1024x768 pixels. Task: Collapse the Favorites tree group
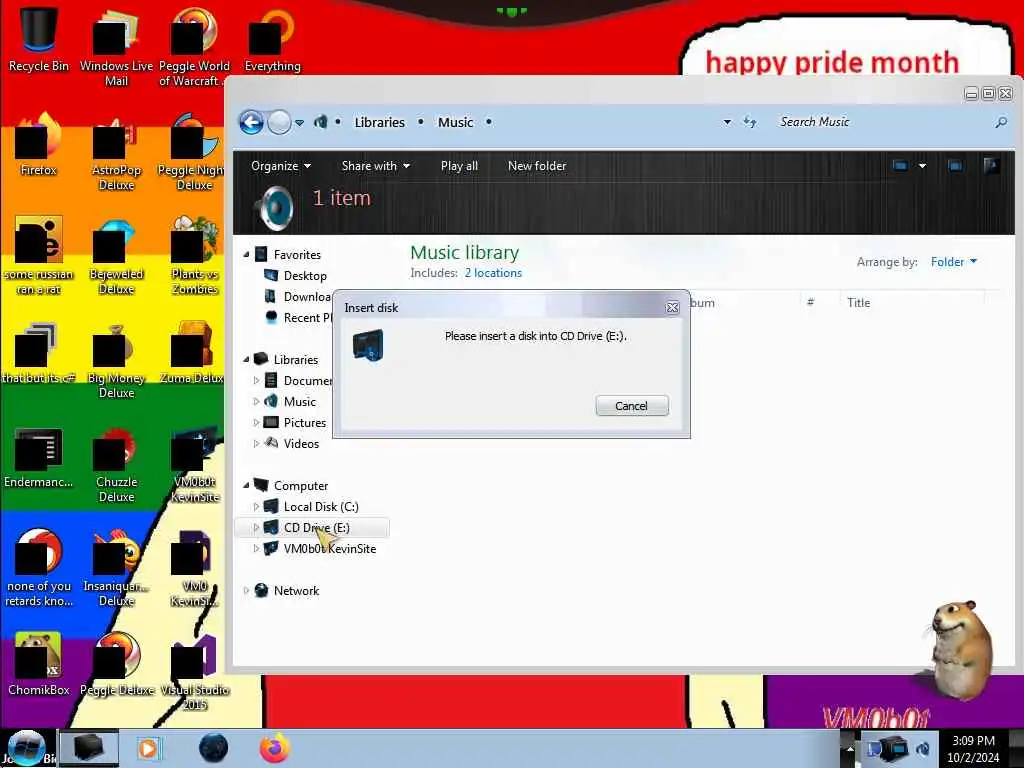point(246,255)
